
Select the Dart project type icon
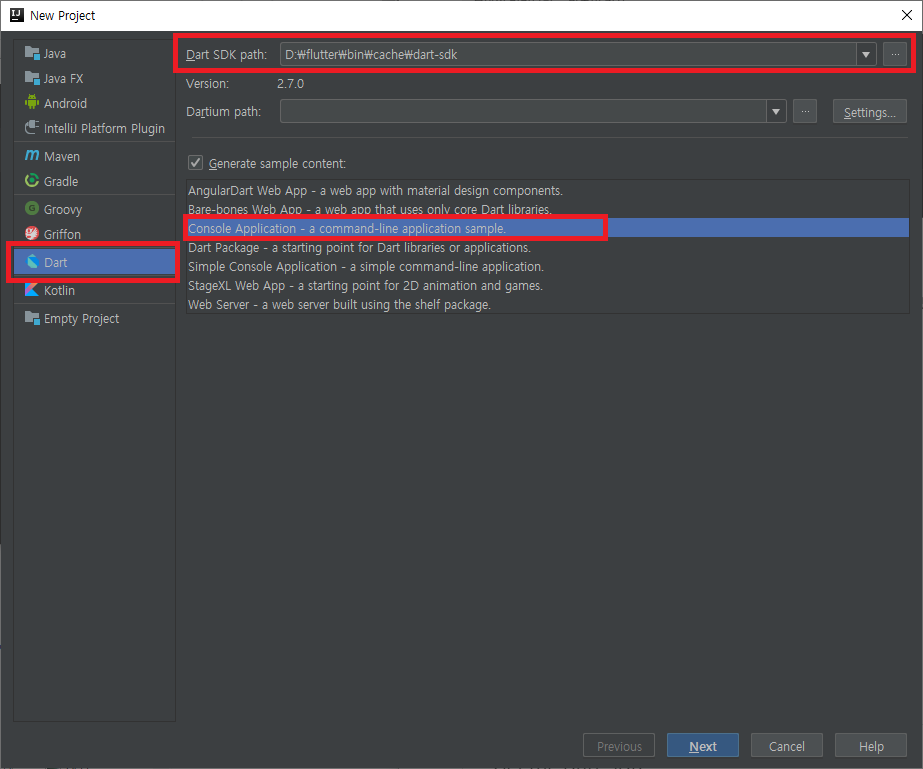tap(33, 262)
